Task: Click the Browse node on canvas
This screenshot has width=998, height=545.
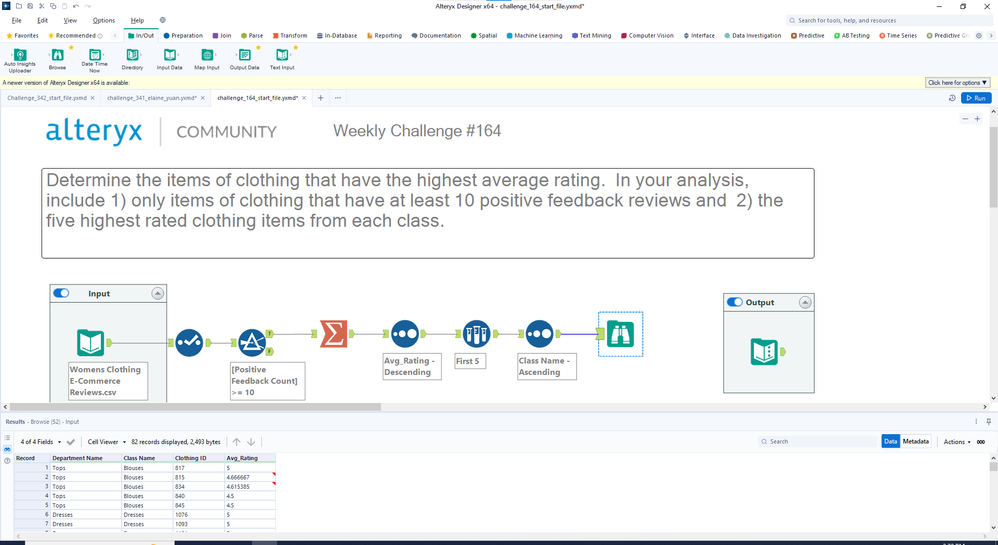Action: click(621, 334)
